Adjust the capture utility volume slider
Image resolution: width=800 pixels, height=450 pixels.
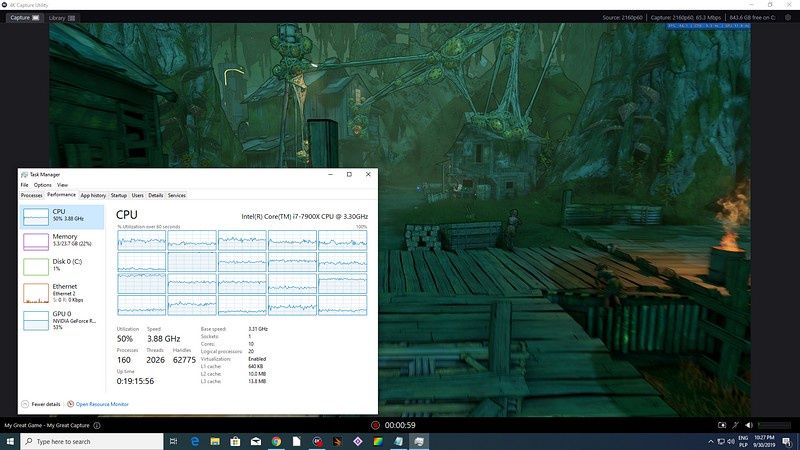[x=774, y=425]
